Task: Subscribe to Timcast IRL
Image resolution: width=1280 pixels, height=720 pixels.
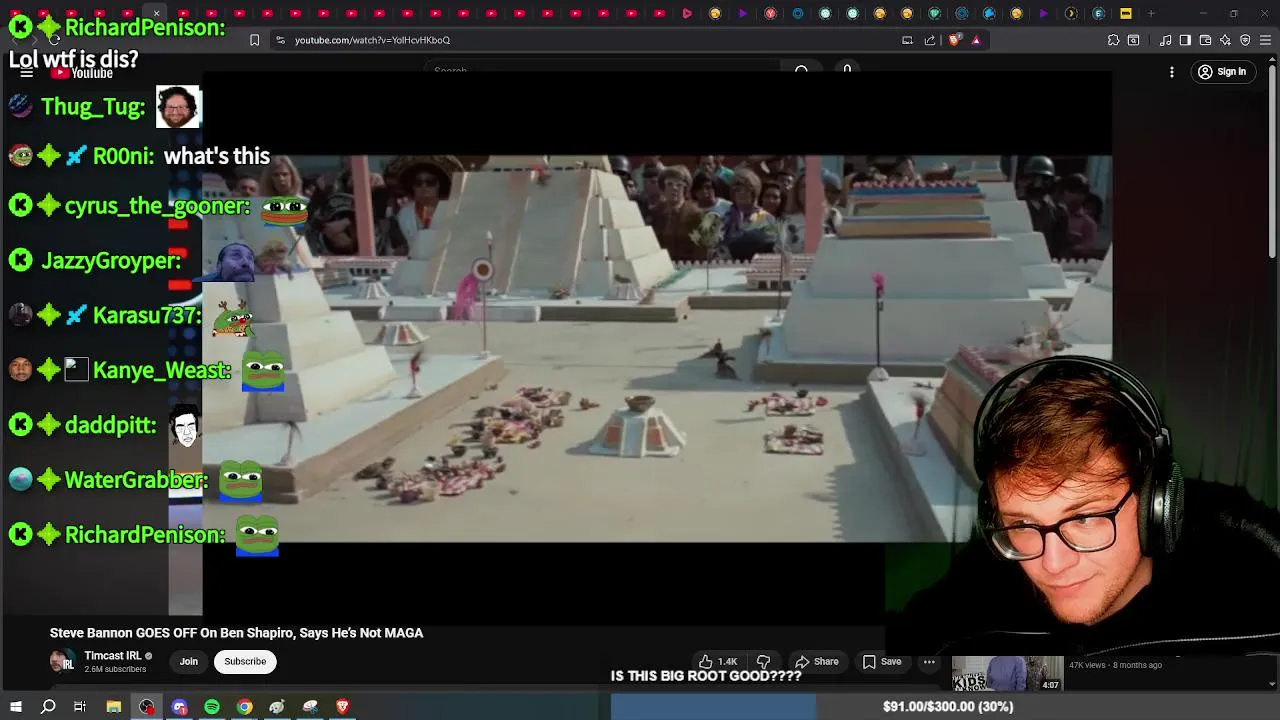Action: [x=245, y=661]
